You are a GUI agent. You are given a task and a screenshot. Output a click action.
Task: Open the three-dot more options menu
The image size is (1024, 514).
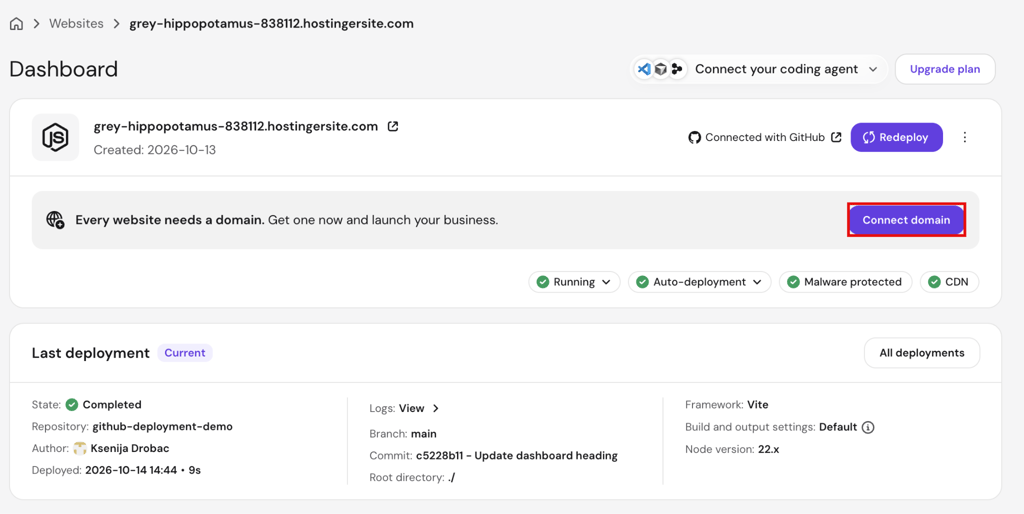click(965, 137)
